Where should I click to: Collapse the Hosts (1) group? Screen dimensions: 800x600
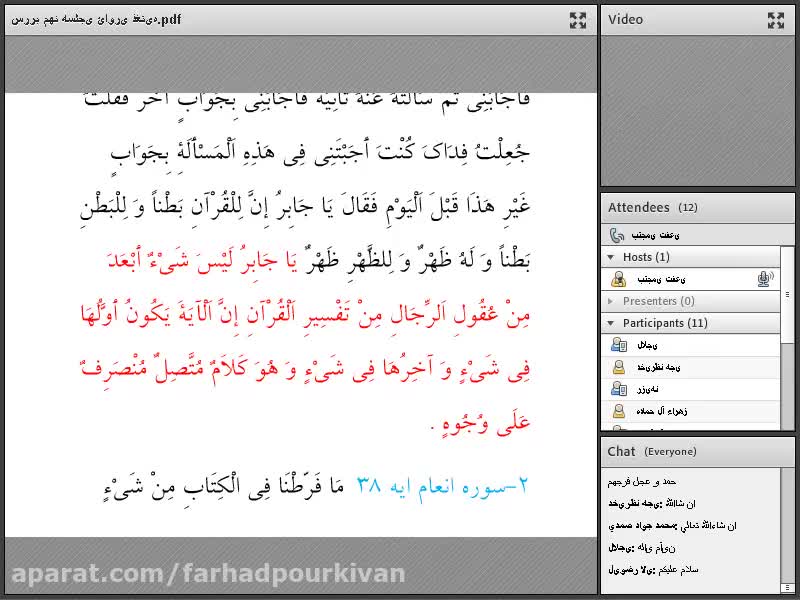point(612,257)
